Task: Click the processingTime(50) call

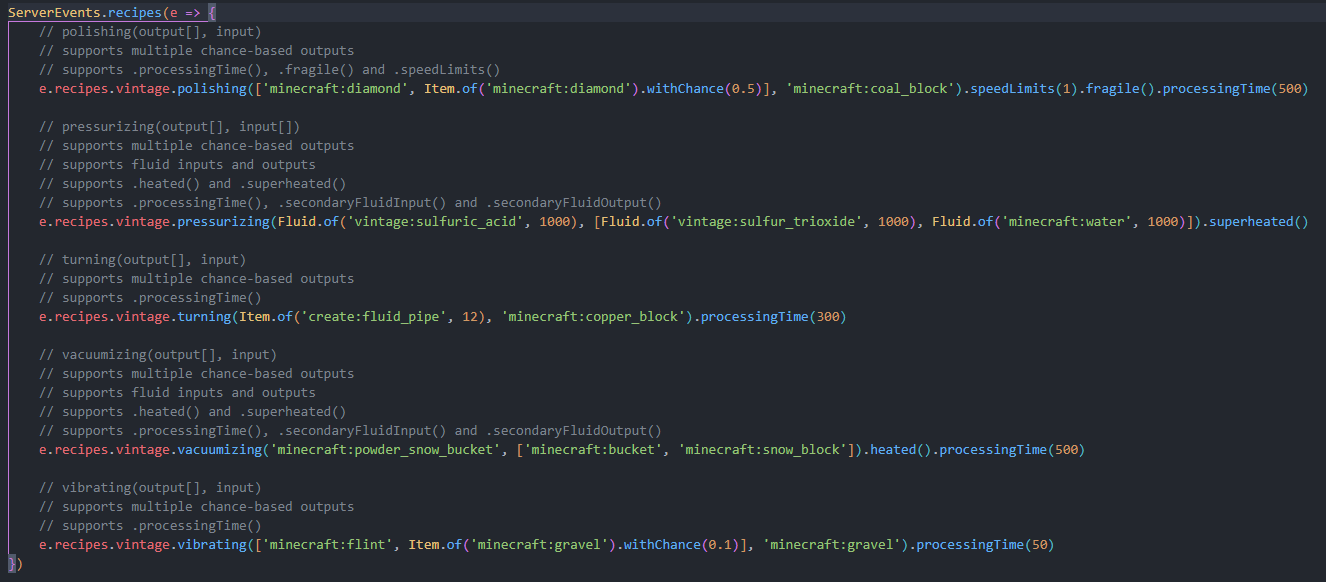Action: (984, 545)
